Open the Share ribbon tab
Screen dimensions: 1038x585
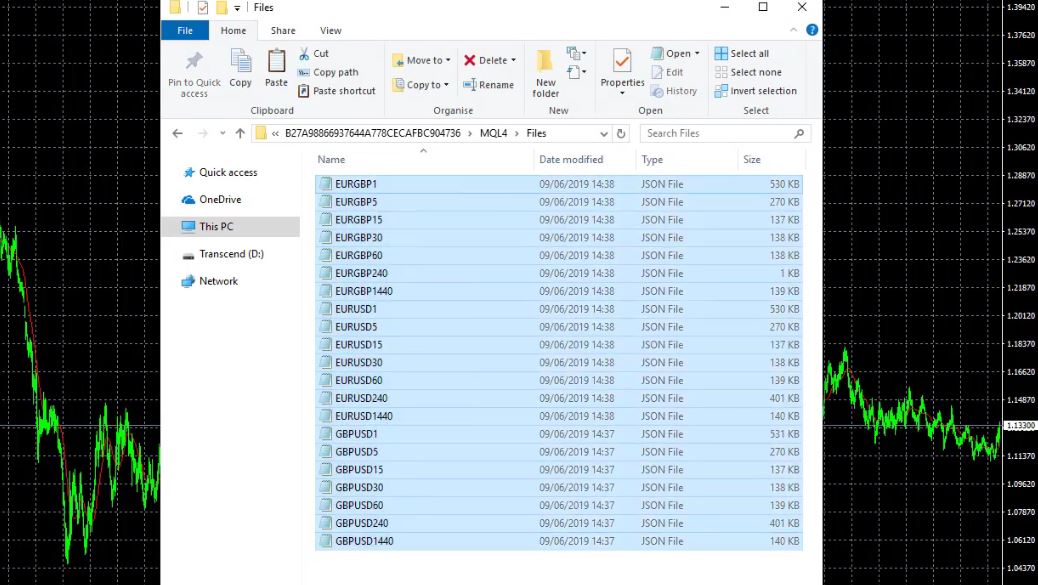(283, 31)
